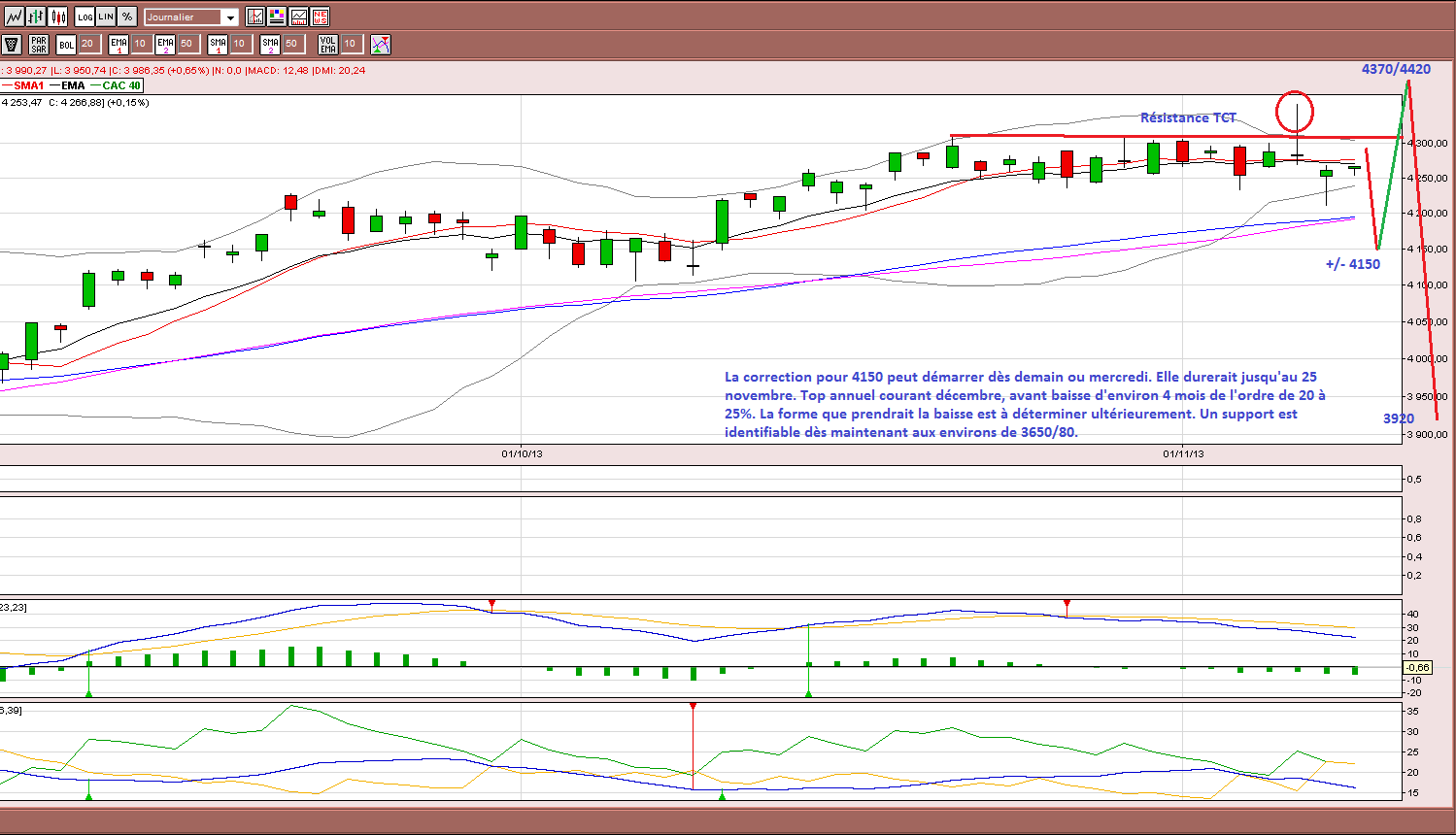Toggle the LOG logarithmic scale
The width and height of the screenshot is (1456, 835).
[85, 17]
